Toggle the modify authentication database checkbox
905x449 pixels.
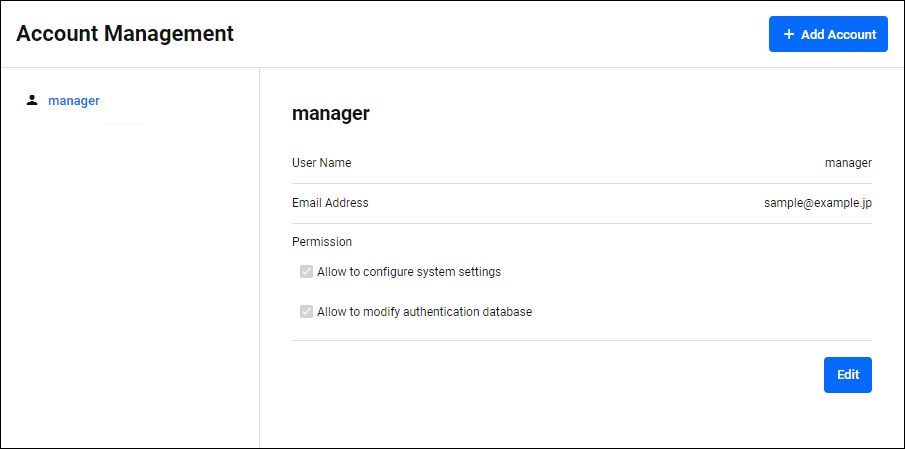click(x=307, y=312)
